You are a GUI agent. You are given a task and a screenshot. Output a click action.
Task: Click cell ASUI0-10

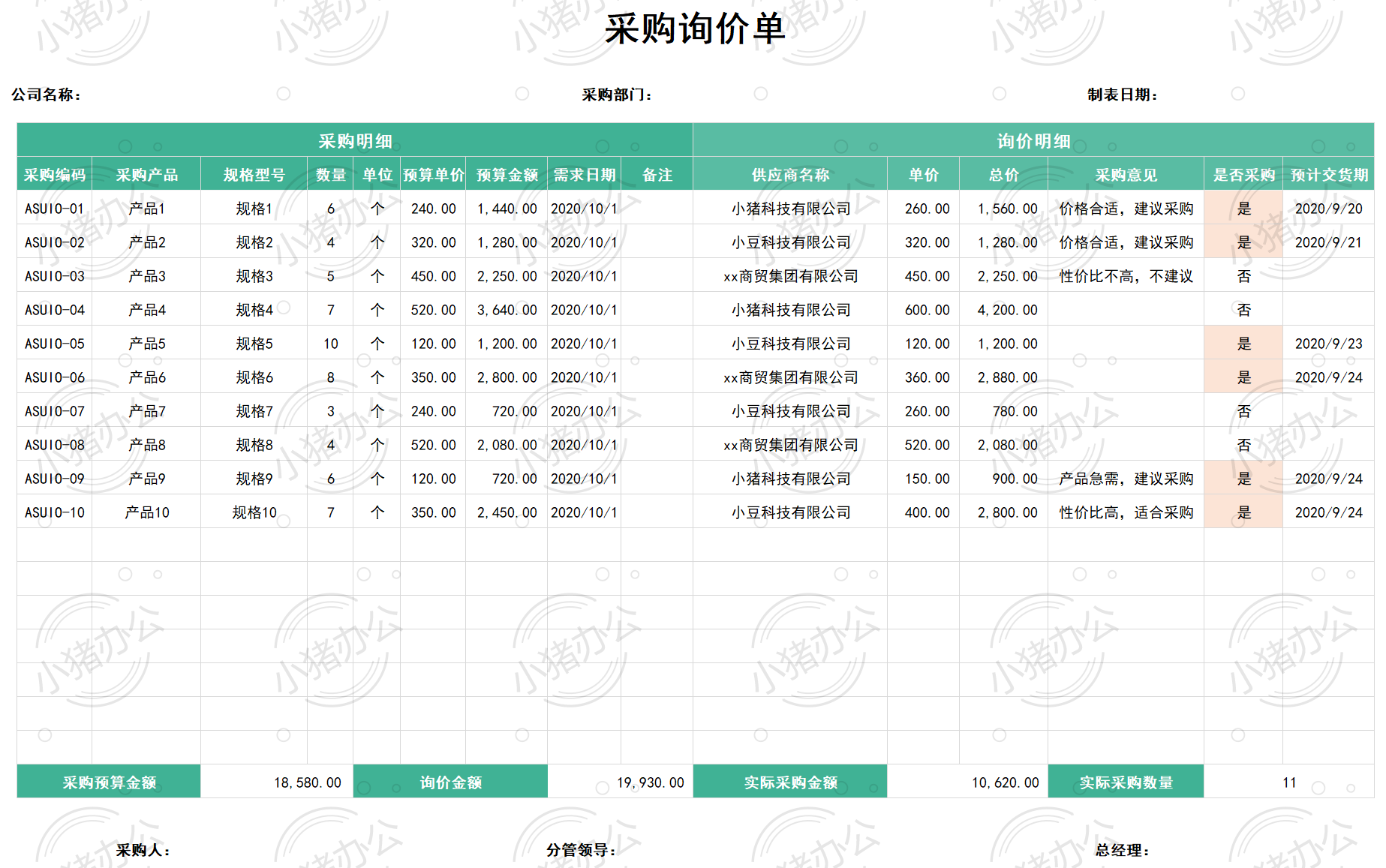(x=55, y=512)
